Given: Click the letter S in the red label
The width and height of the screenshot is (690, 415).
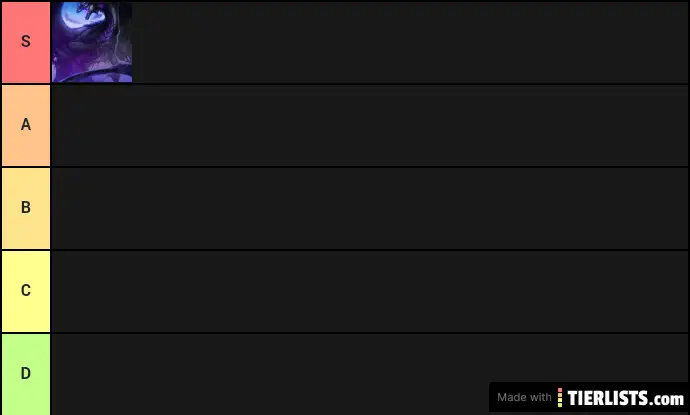Looking at the screenshot, I should 26,41.
